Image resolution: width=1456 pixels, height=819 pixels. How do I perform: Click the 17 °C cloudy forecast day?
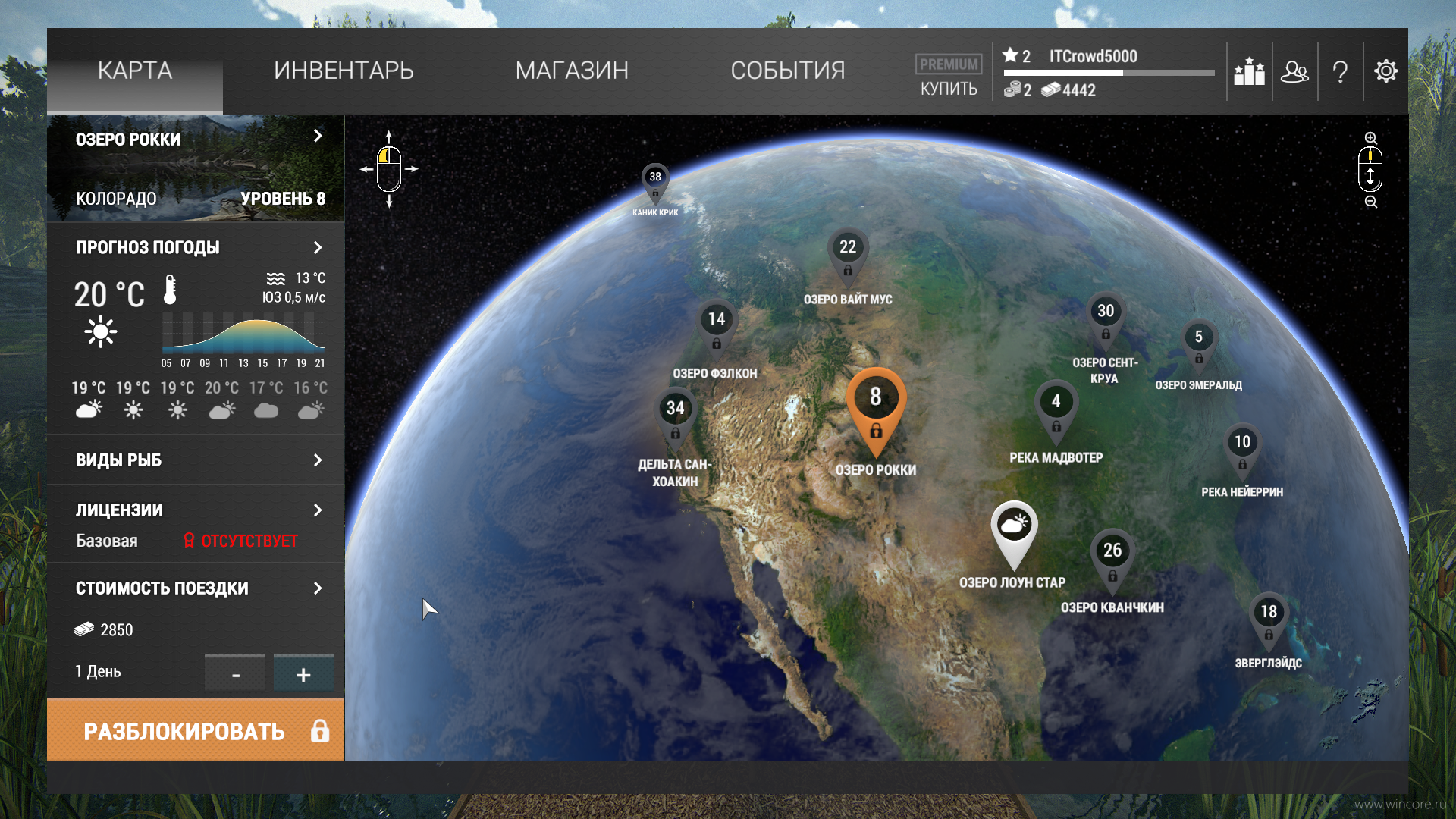[266, 400]
